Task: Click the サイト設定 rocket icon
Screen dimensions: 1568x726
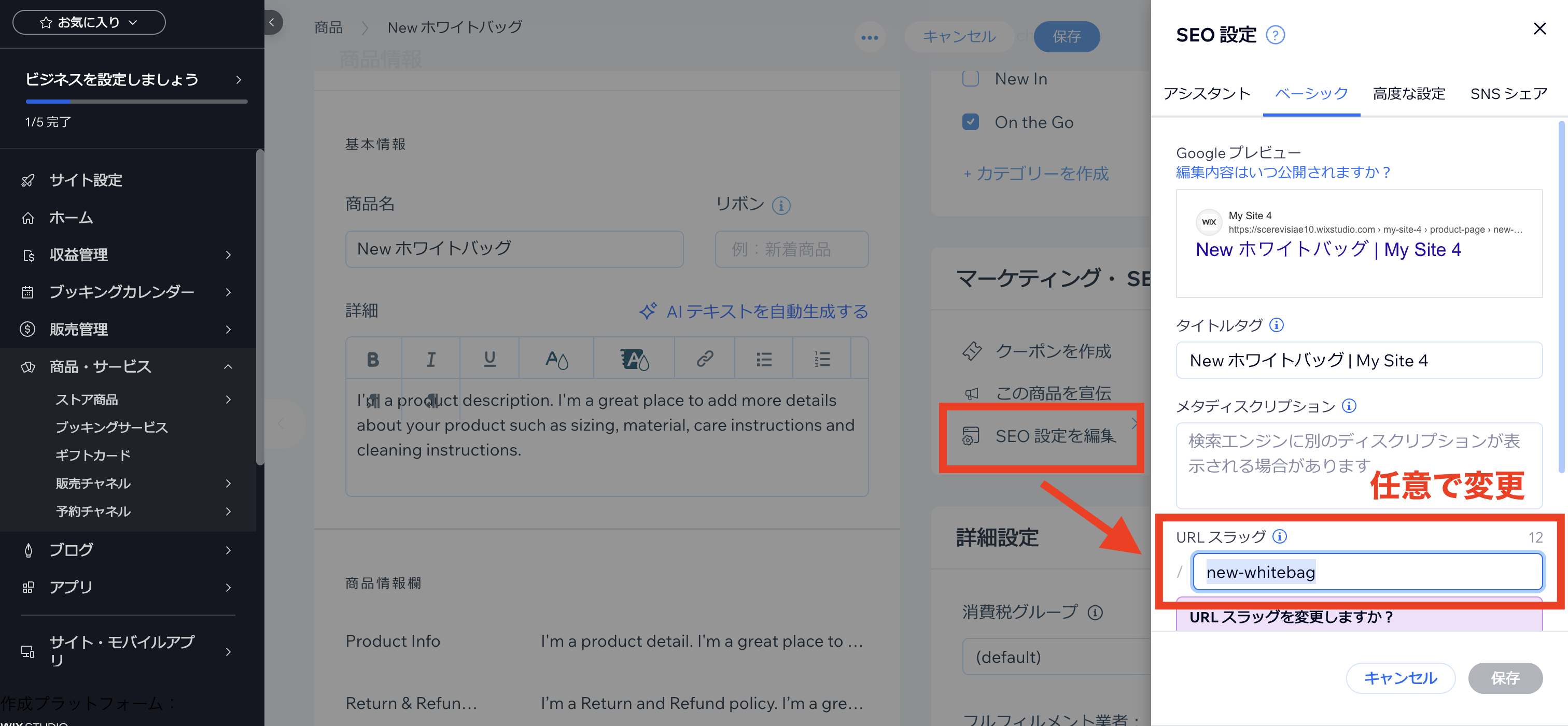Action: click(28, 180)
